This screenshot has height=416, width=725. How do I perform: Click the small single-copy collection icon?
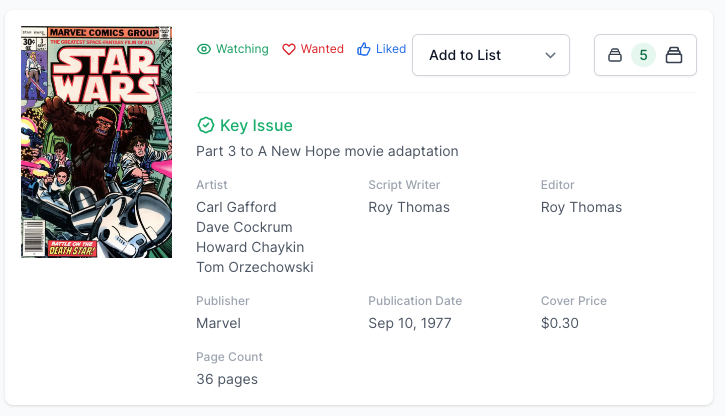tap(615, 56)
